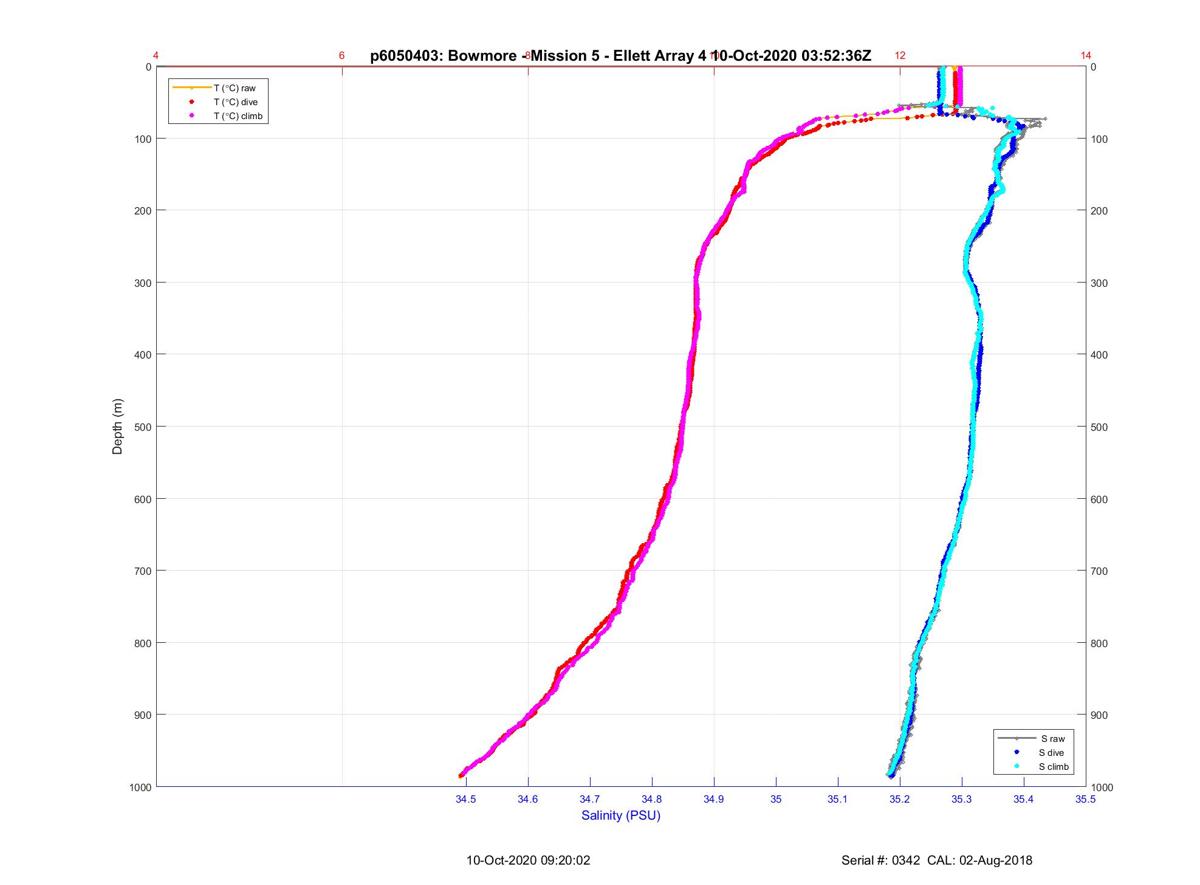Screen dimensions: 1200x885
Task: Click the blue dot marker for S dive
Action: (1016, 752)
